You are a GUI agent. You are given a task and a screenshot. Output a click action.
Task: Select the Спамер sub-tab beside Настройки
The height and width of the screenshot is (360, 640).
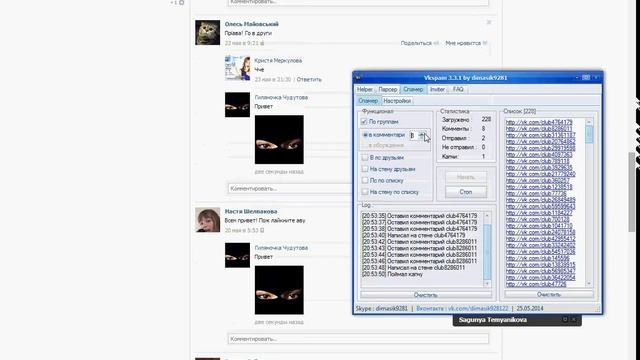click(368, 101)
